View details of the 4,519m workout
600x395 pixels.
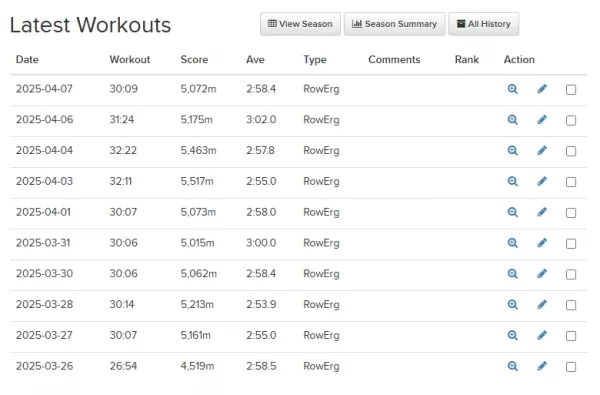512,366
